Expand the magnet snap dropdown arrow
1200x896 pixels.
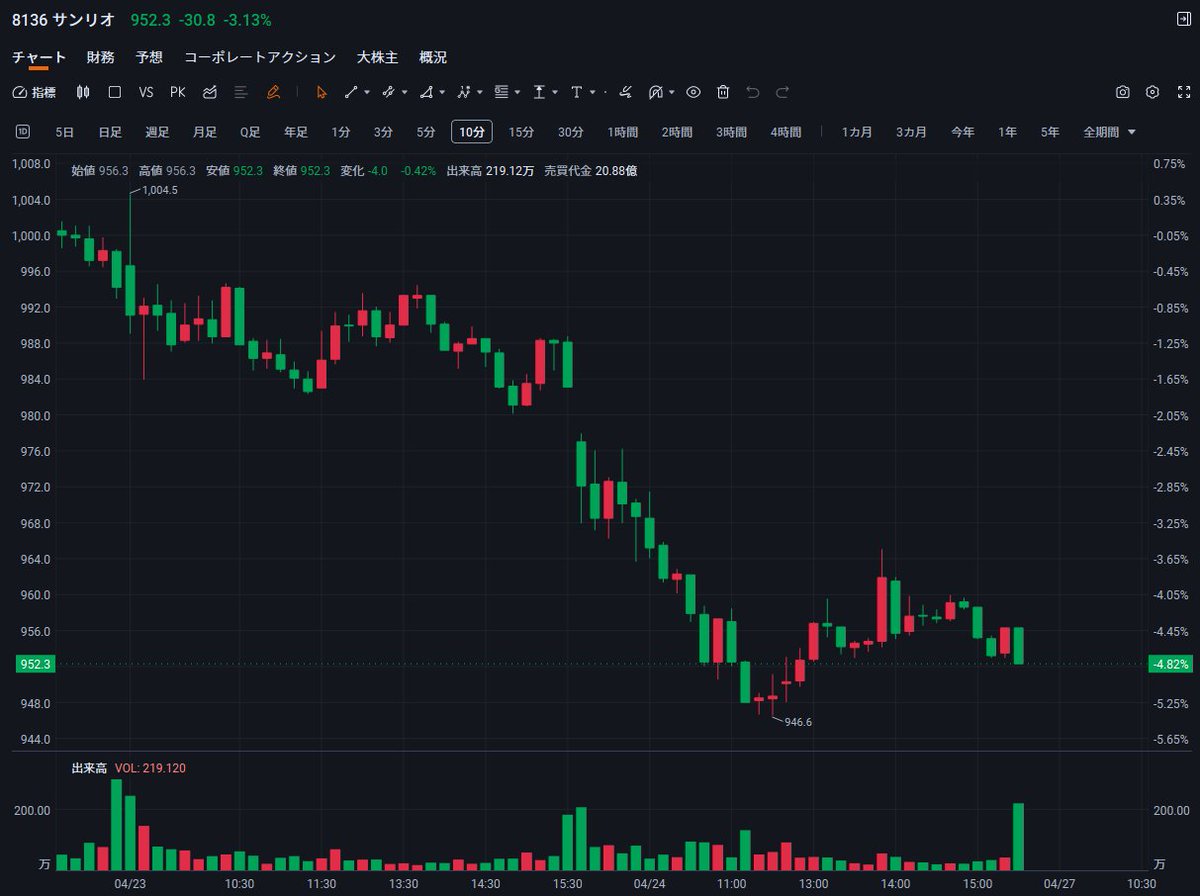pos(672,92)
